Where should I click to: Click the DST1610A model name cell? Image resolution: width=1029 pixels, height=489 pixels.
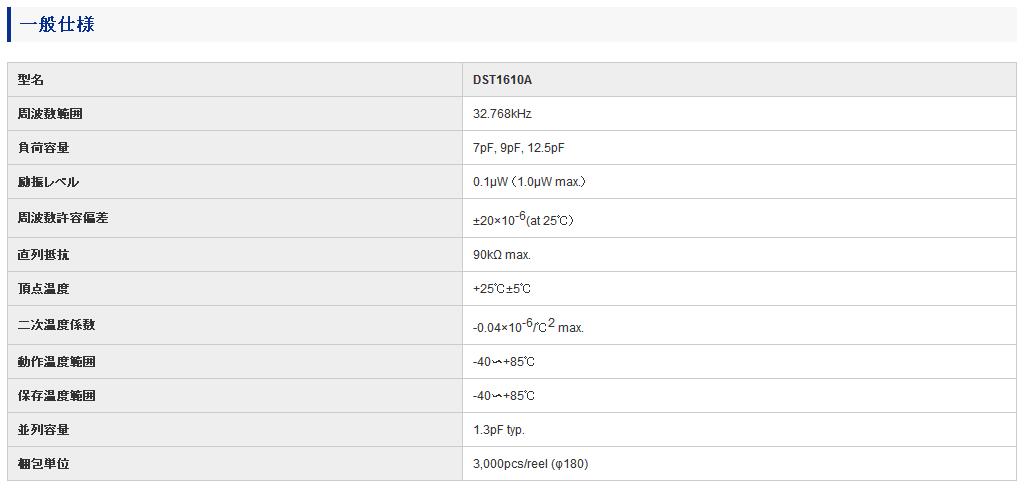click(x=740, y=79)
